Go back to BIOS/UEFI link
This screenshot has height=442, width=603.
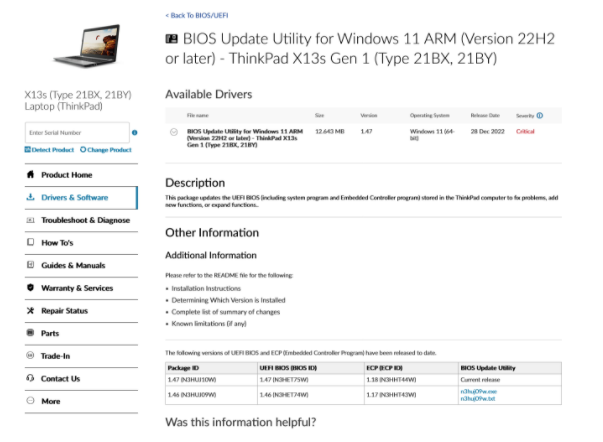[x=197, y=15]
